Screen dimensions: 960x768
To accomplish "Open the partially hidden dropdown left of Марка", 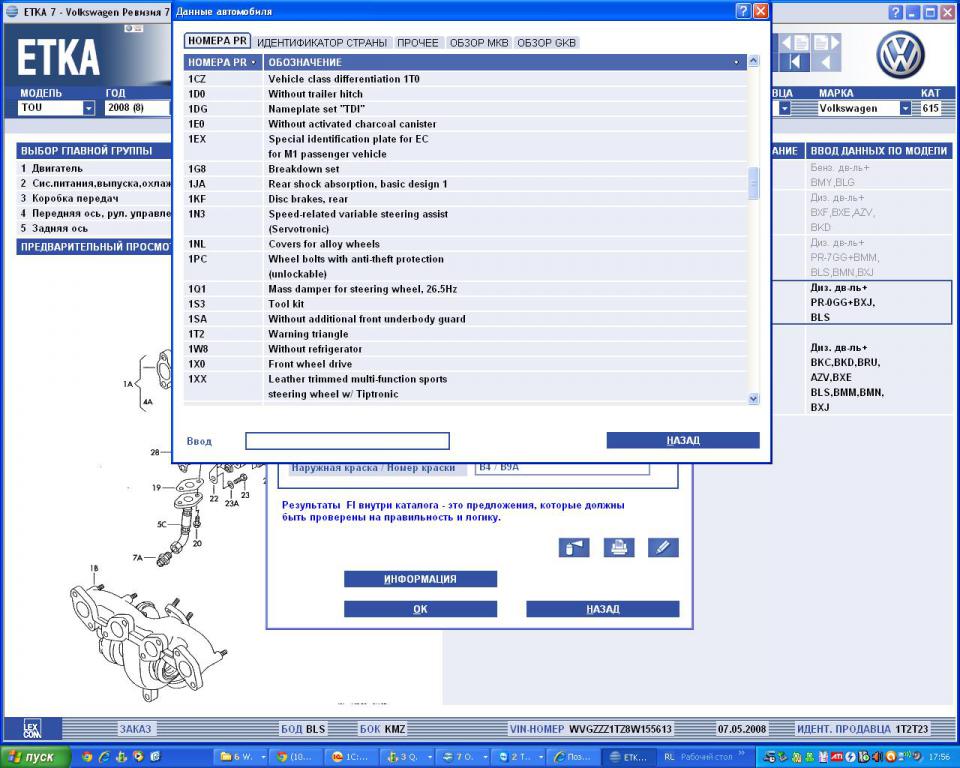I will 784,108.
